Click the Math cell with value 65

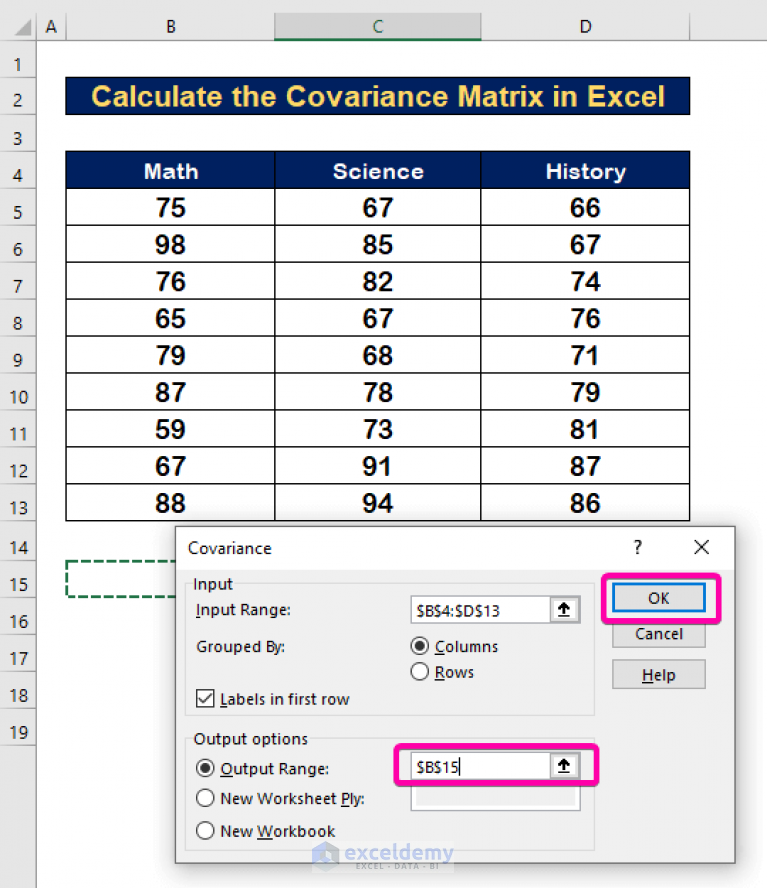click(x=171, y=318)
